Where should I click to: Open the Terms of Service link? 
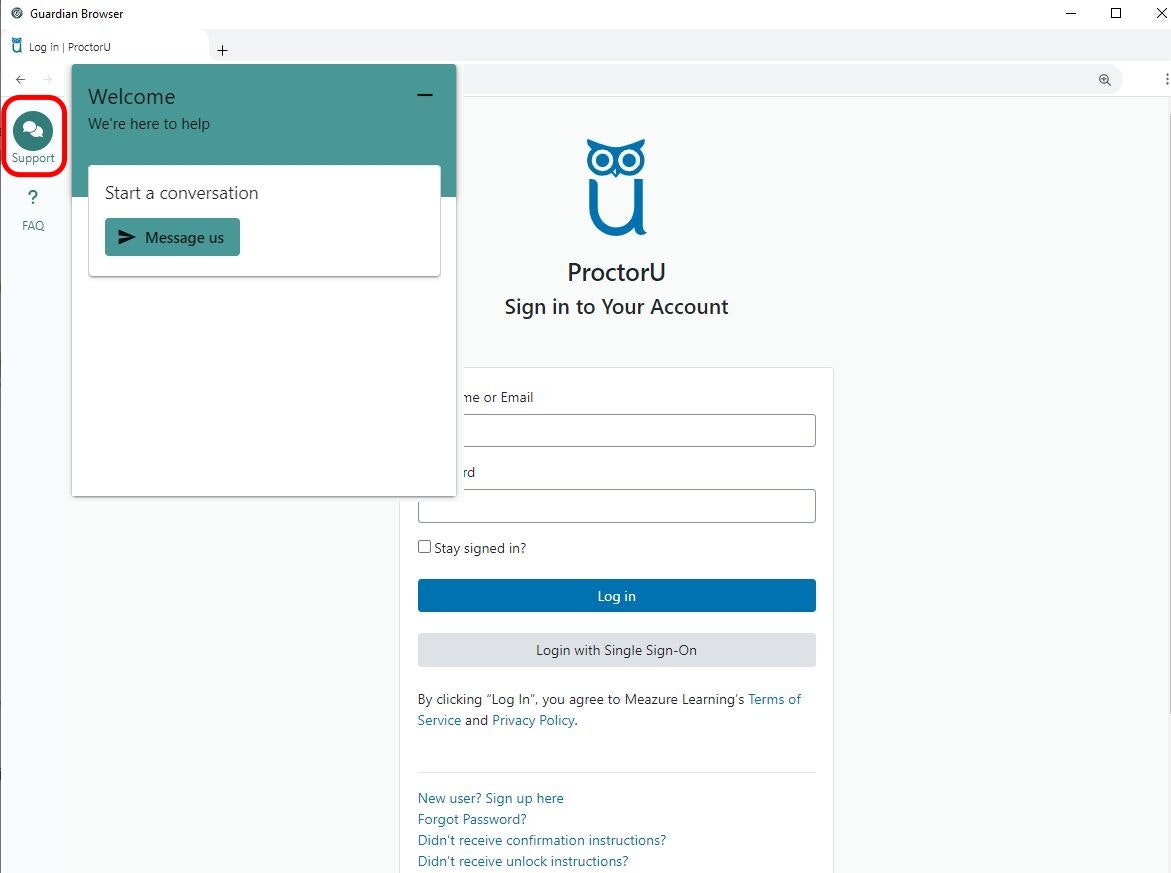774,699
